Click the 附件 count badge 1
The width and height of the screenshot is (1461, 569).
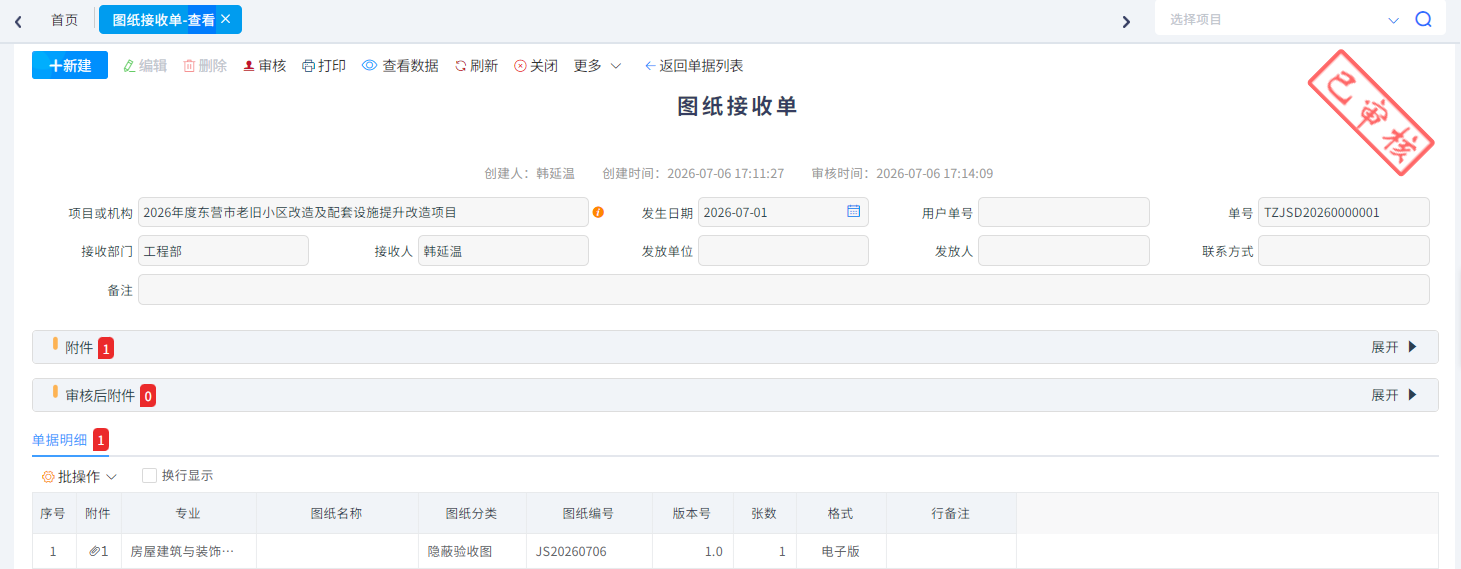tap(106, 348)
